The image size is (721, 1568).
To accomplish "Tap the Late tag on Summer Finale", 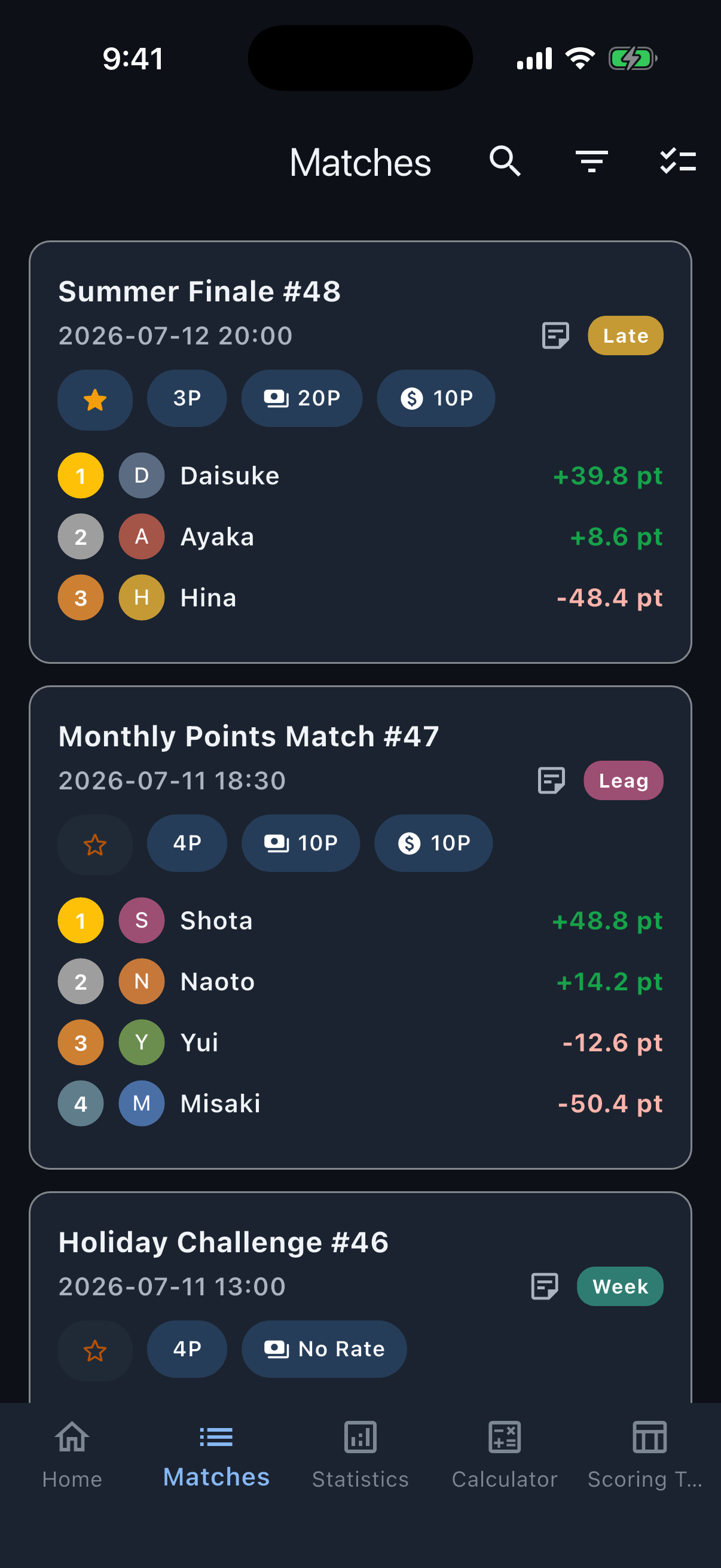I will click(625, 335).
